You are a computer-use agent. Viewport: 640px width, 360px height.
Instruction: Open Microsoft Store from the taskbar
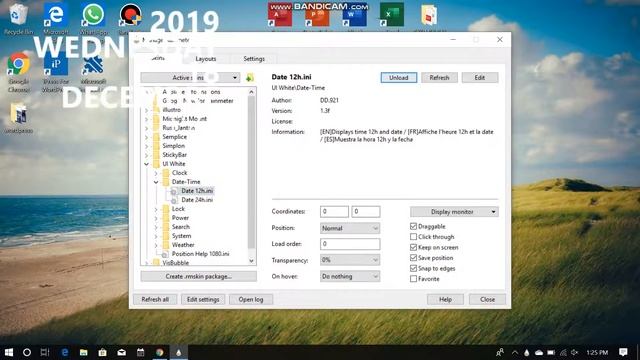coord(102,352)
